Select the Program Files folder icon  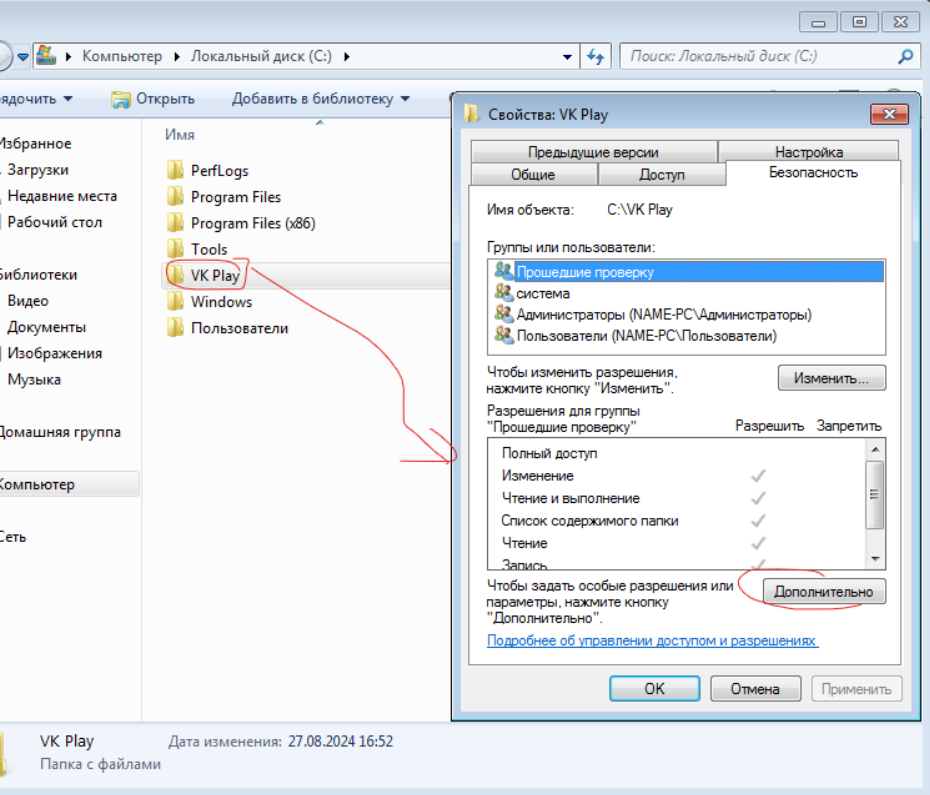(x=175, y=196)
